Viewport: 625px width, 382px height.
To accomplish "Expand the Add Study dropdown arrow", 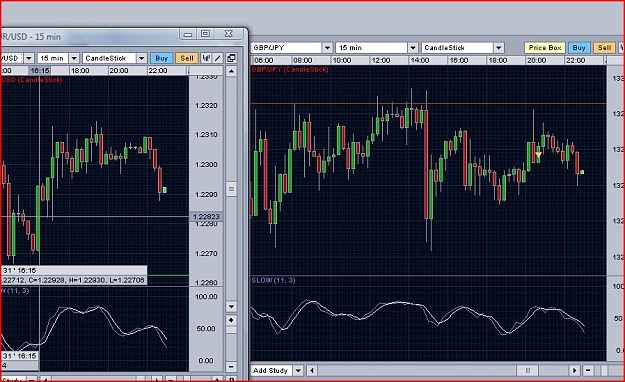I will 298,370.
